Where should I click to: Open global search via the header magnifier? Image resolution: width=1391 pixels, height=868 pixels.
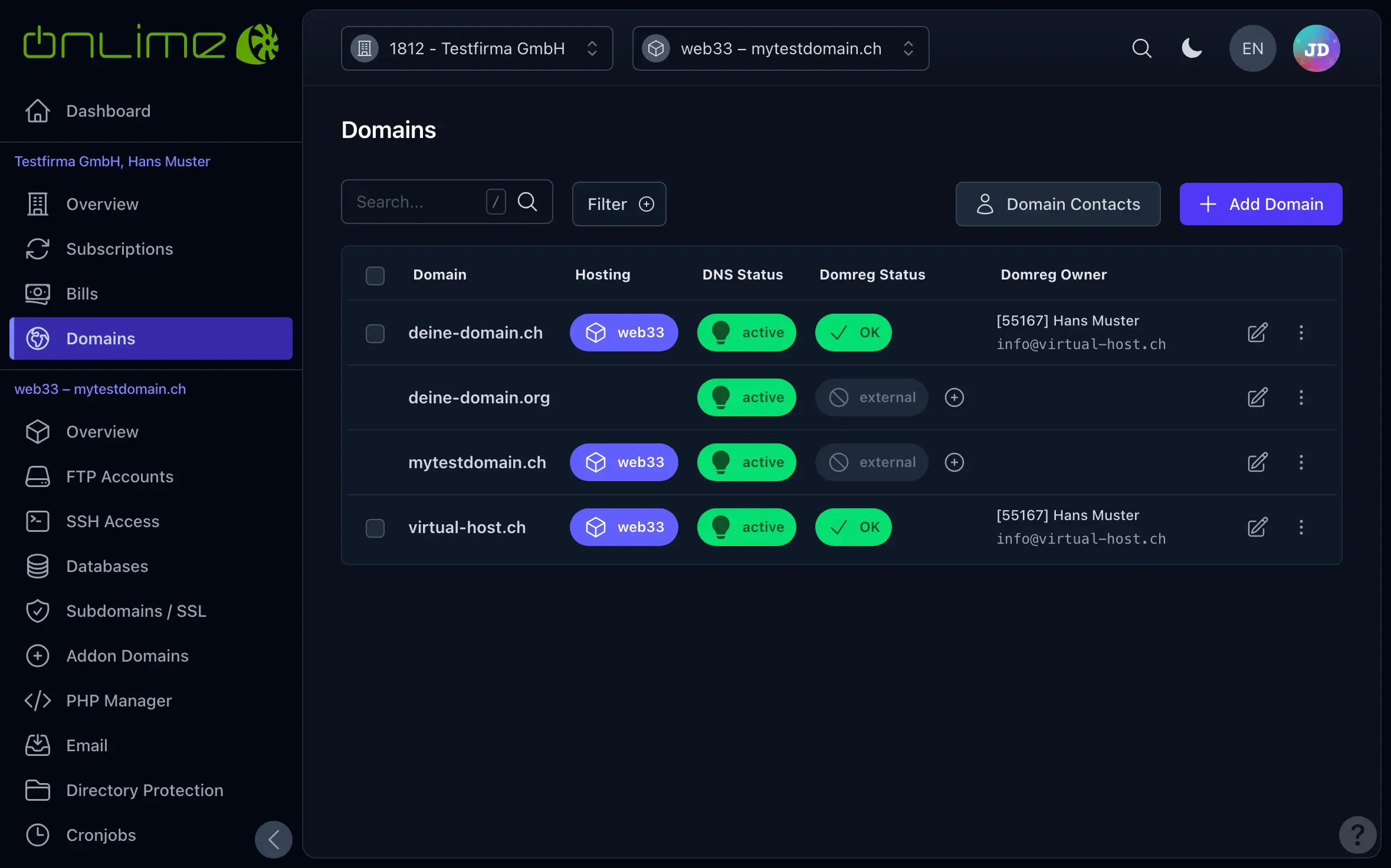1141,48
